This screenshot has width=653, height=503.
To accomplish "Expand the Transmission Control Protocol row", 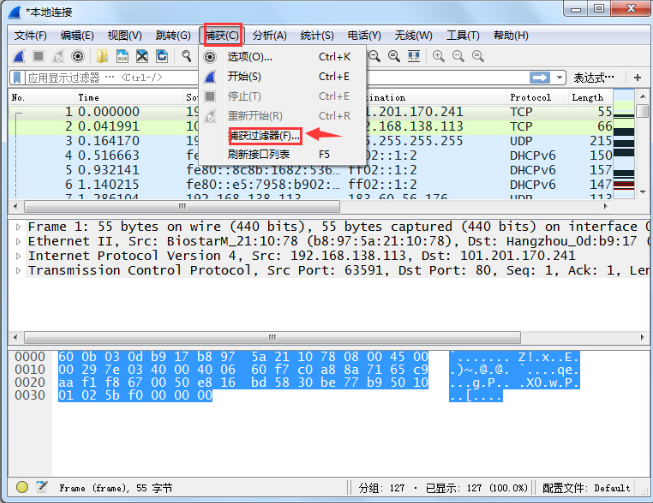I will tap(18, 271).
